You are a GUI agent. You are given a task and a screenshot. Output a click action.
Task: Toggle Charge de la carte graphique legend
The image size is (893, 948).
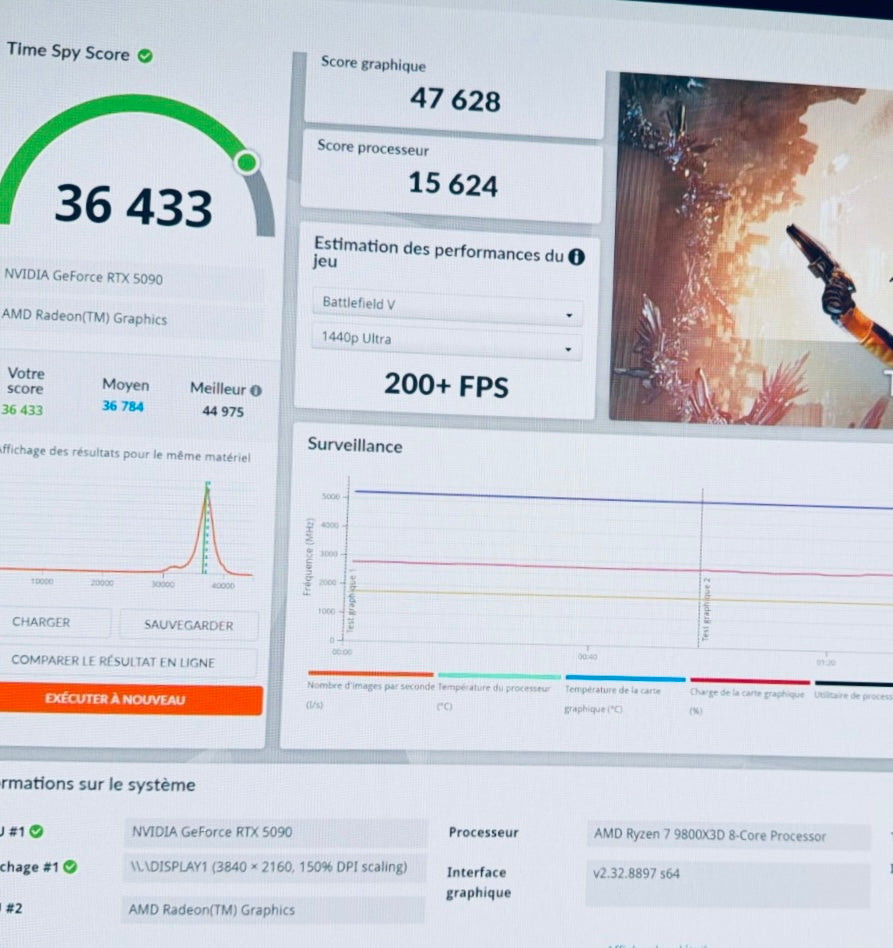748,696
